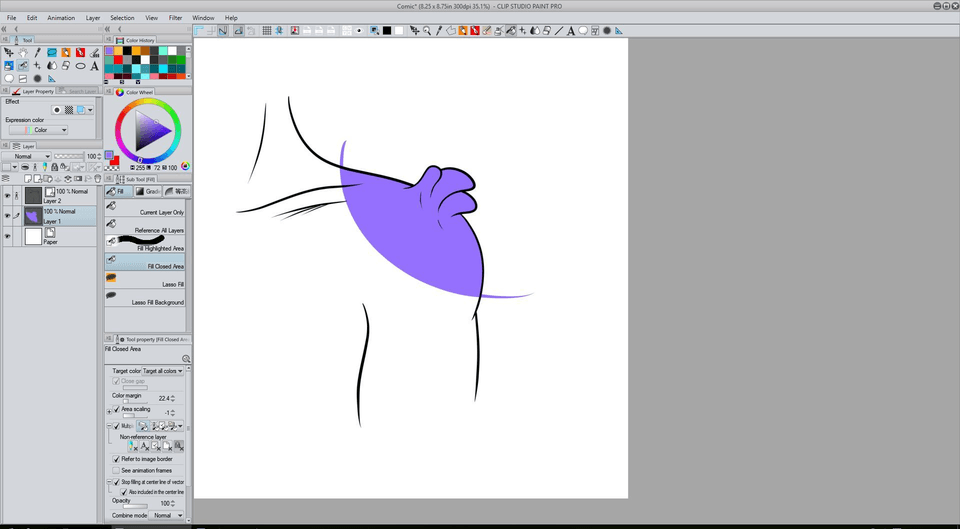The width and height of the screenshot is (960, 529).
Task: Open the Target color dropdown
Action: click(x=164, y=371)
